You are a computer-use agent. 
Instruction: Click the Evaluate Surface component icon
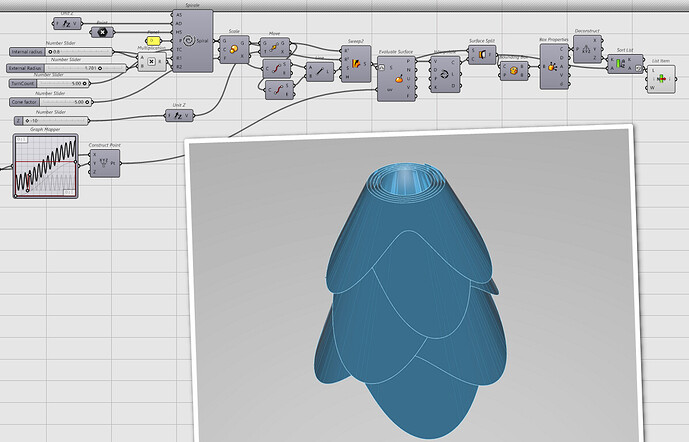[399, 79]
